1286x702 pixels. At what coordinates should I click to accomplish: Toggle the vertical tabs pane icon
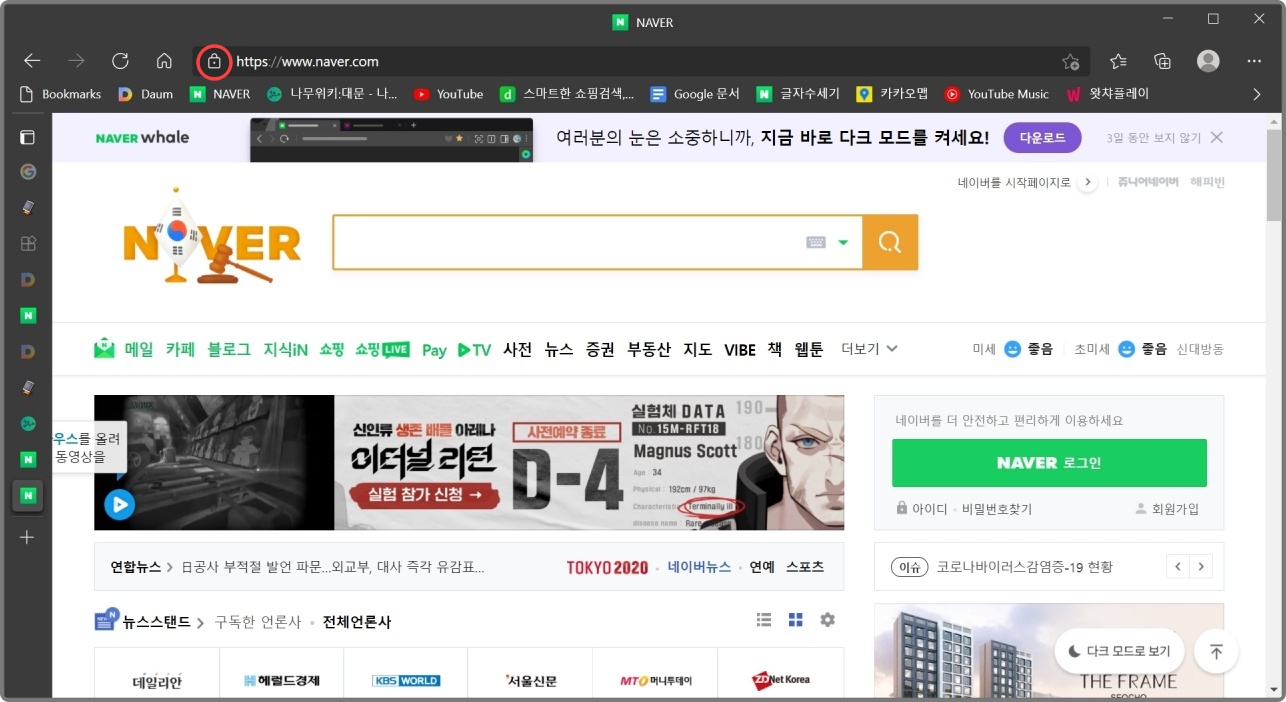27,137
